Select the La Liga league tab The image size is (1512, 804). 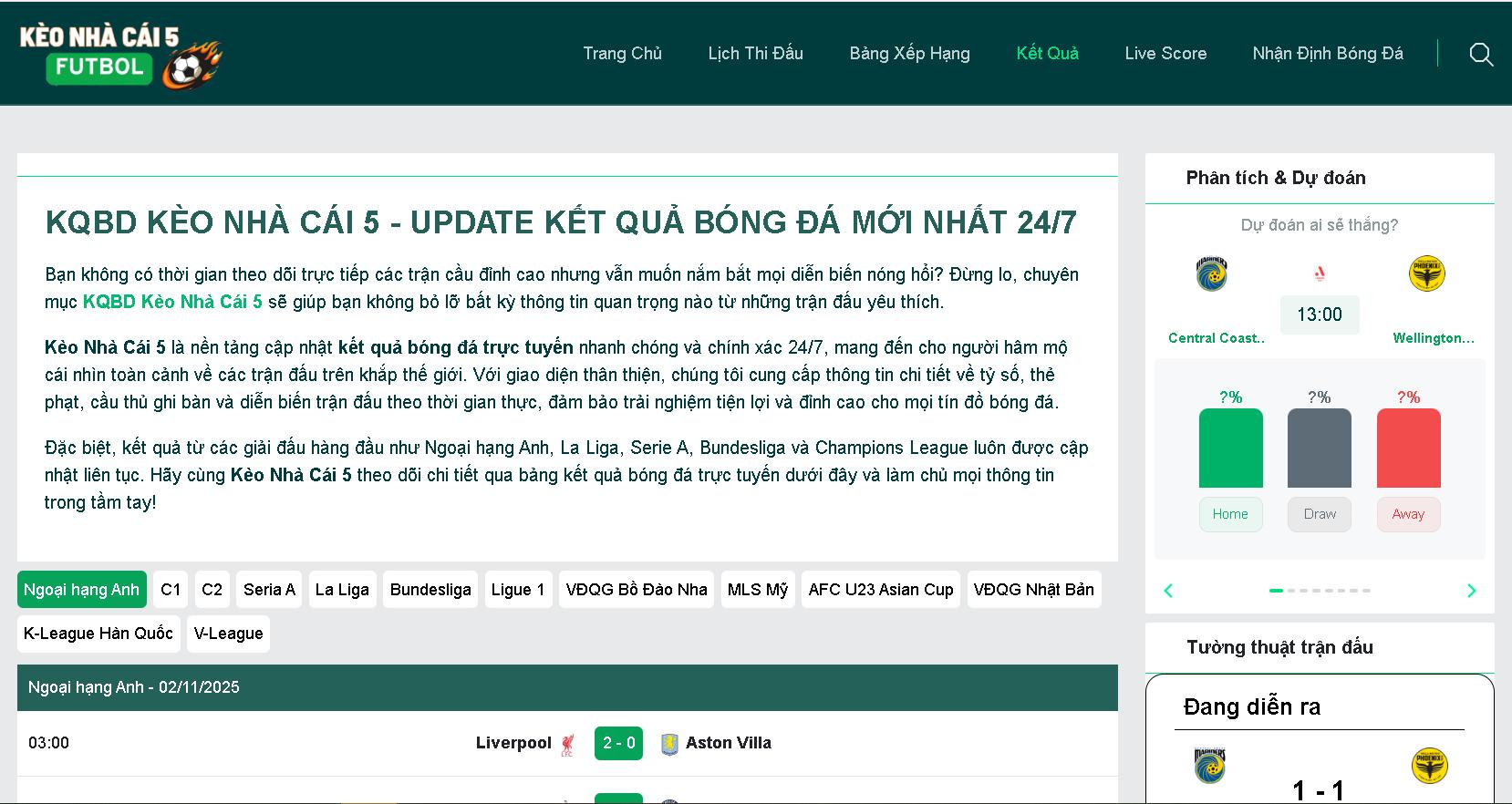point(342,590)
